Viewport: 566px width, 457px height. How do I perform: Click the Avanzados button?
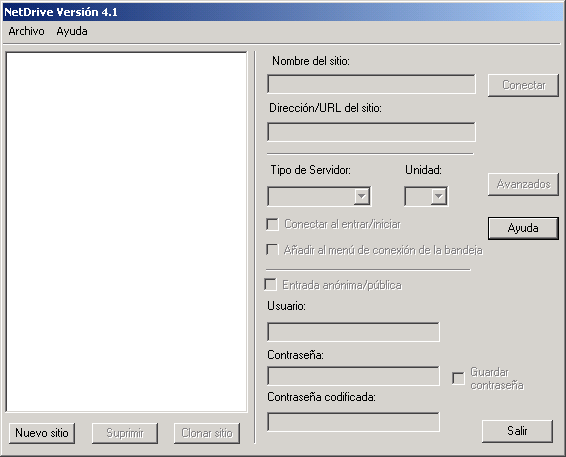(523, 184)
